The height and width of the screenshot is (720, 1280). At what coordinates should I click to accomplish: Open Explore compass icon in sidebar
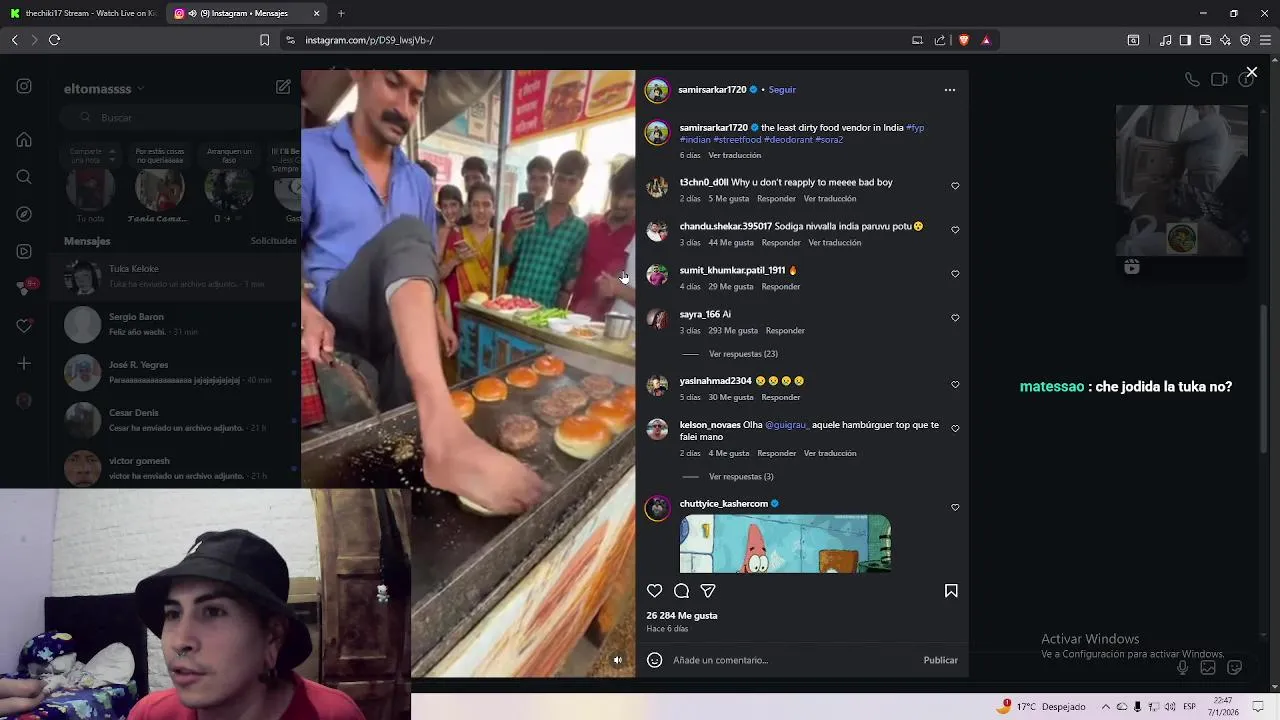click(x=24, y=214)
